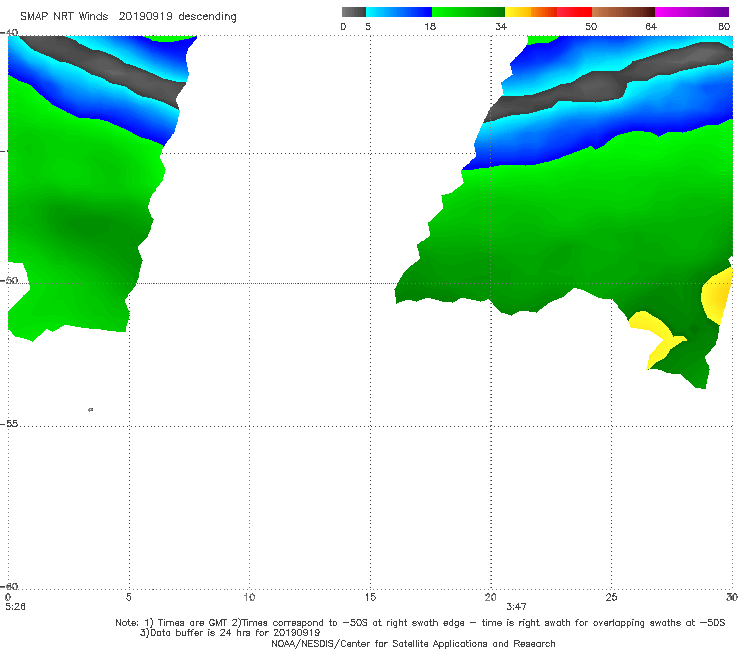Click the yellow high-wind patch at the right swath edge
740x650 pixels.
click(x=718, y=295)
